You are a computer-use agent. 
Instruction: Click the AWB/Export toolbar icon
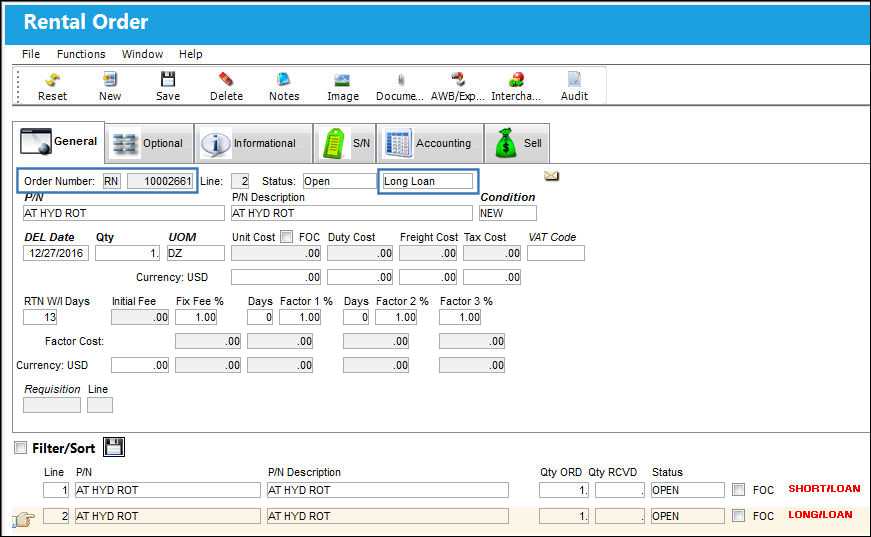tap(457, 79)
